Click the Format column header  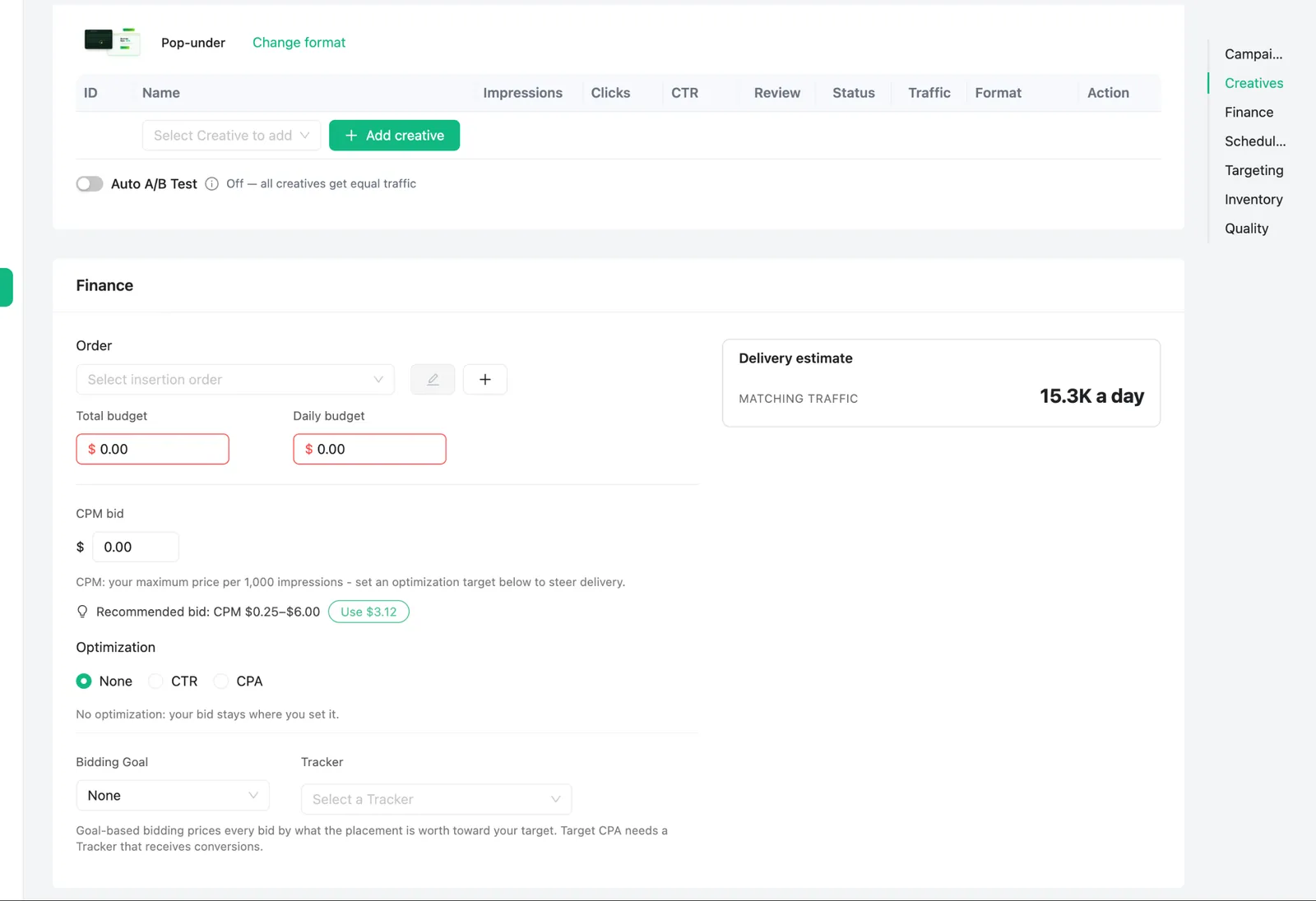point(998,93)
